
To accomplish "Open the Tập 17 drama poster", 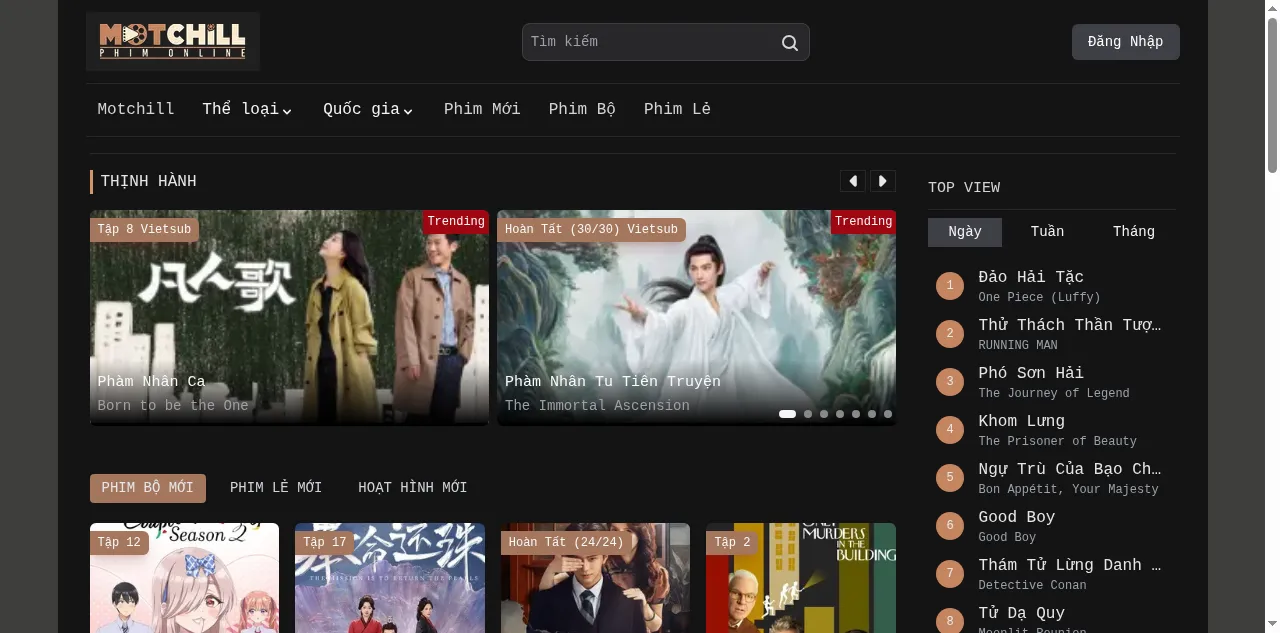I will (390, 578).
